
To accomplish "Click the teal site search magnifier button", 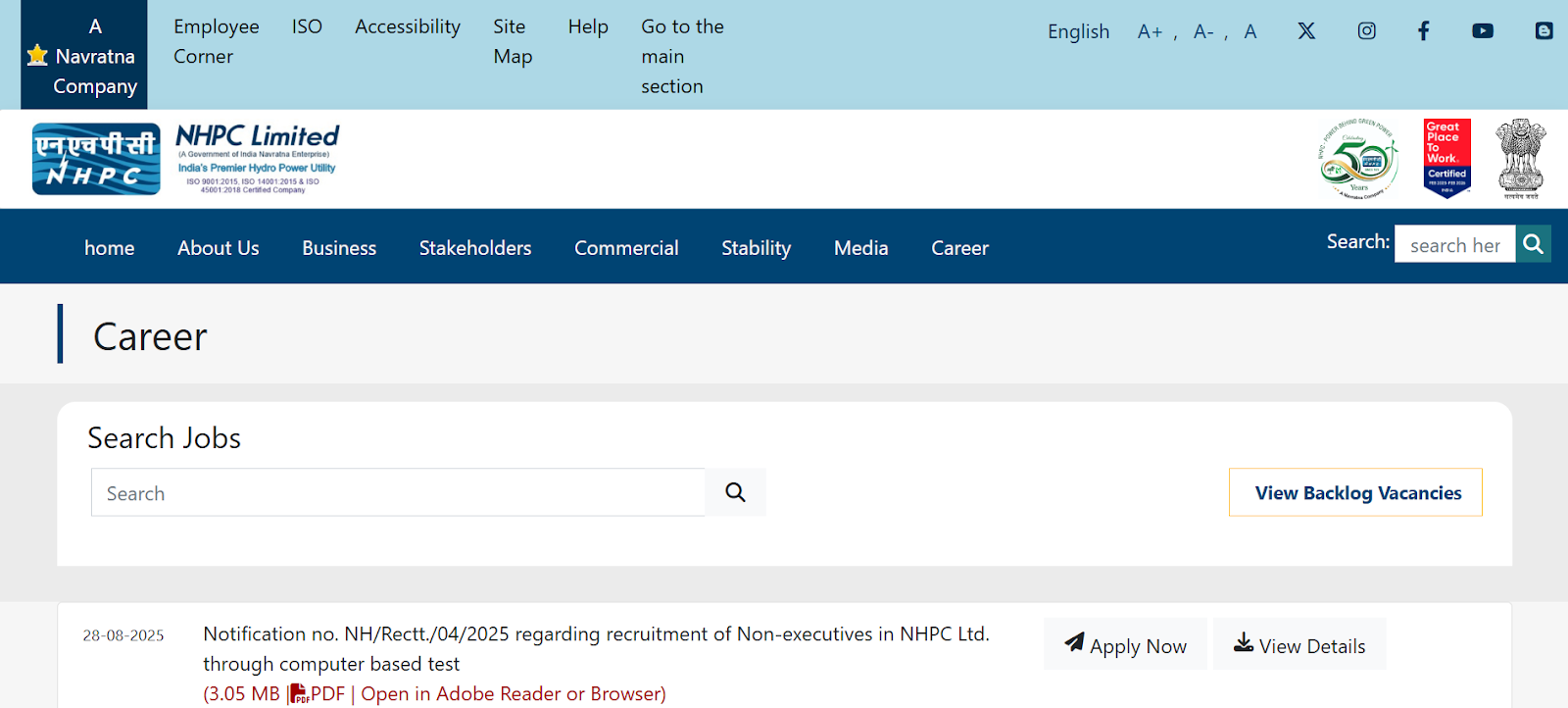I will pyautogui.click(x=1534, y=244).
